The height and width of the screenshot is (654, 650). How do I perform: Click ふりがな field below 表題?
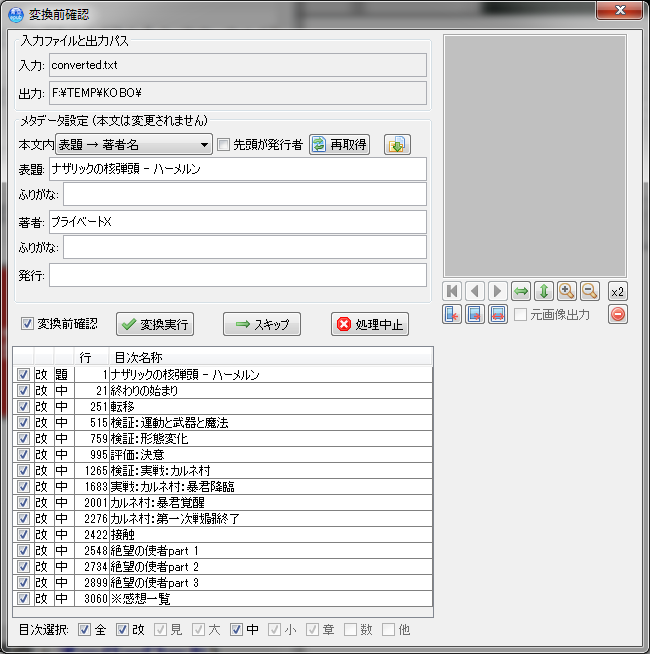point(245,194)
